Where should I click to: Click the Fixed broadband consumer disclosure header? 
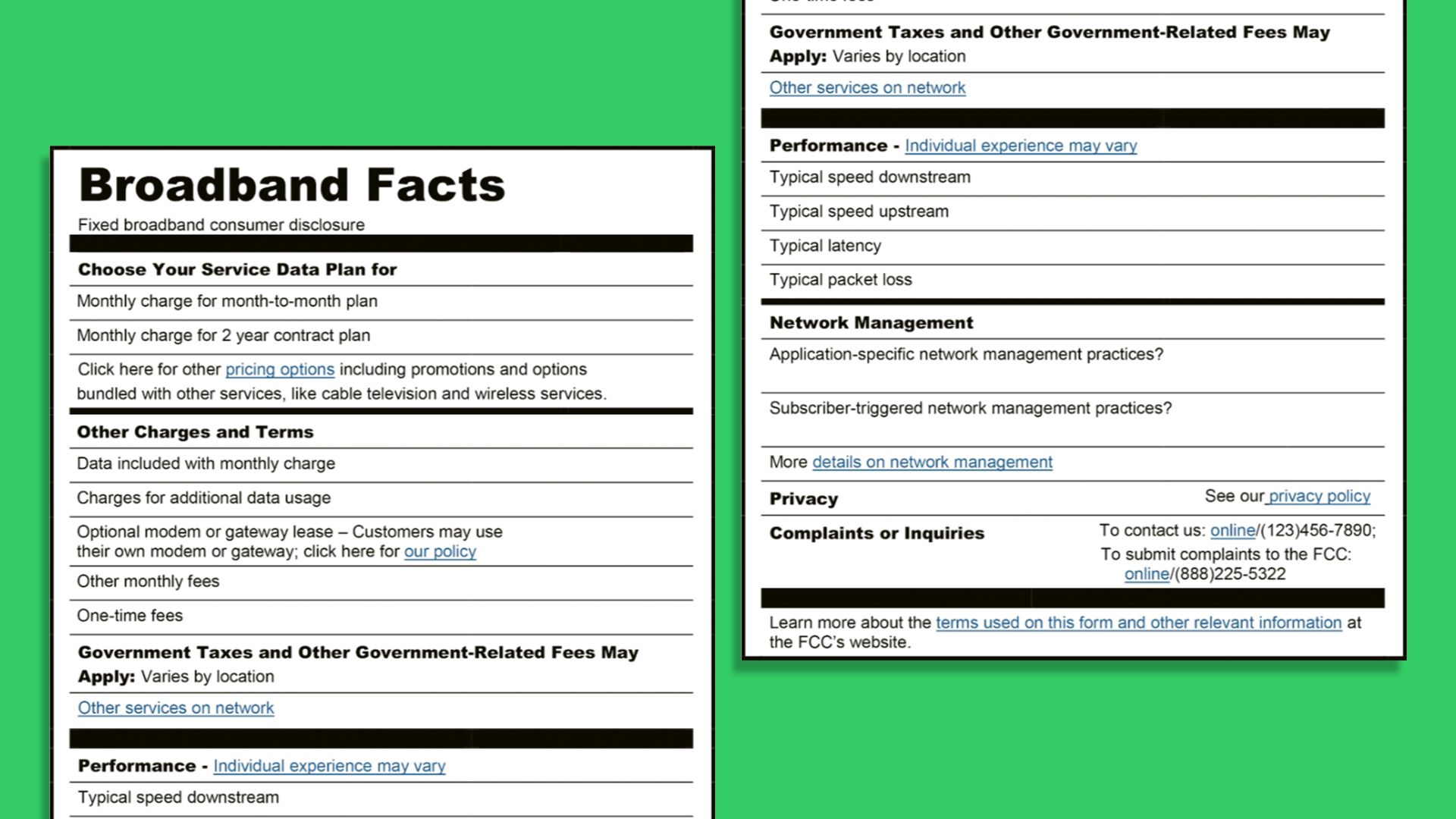point(221,225)
